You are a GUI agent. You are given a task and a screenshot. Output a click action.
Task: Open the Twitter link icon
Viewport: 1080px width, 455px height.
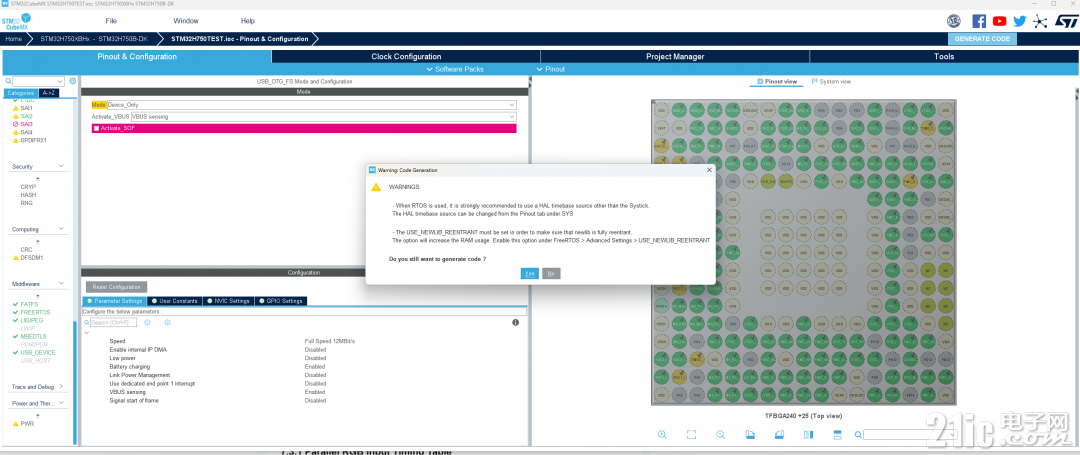point(1019,21)
